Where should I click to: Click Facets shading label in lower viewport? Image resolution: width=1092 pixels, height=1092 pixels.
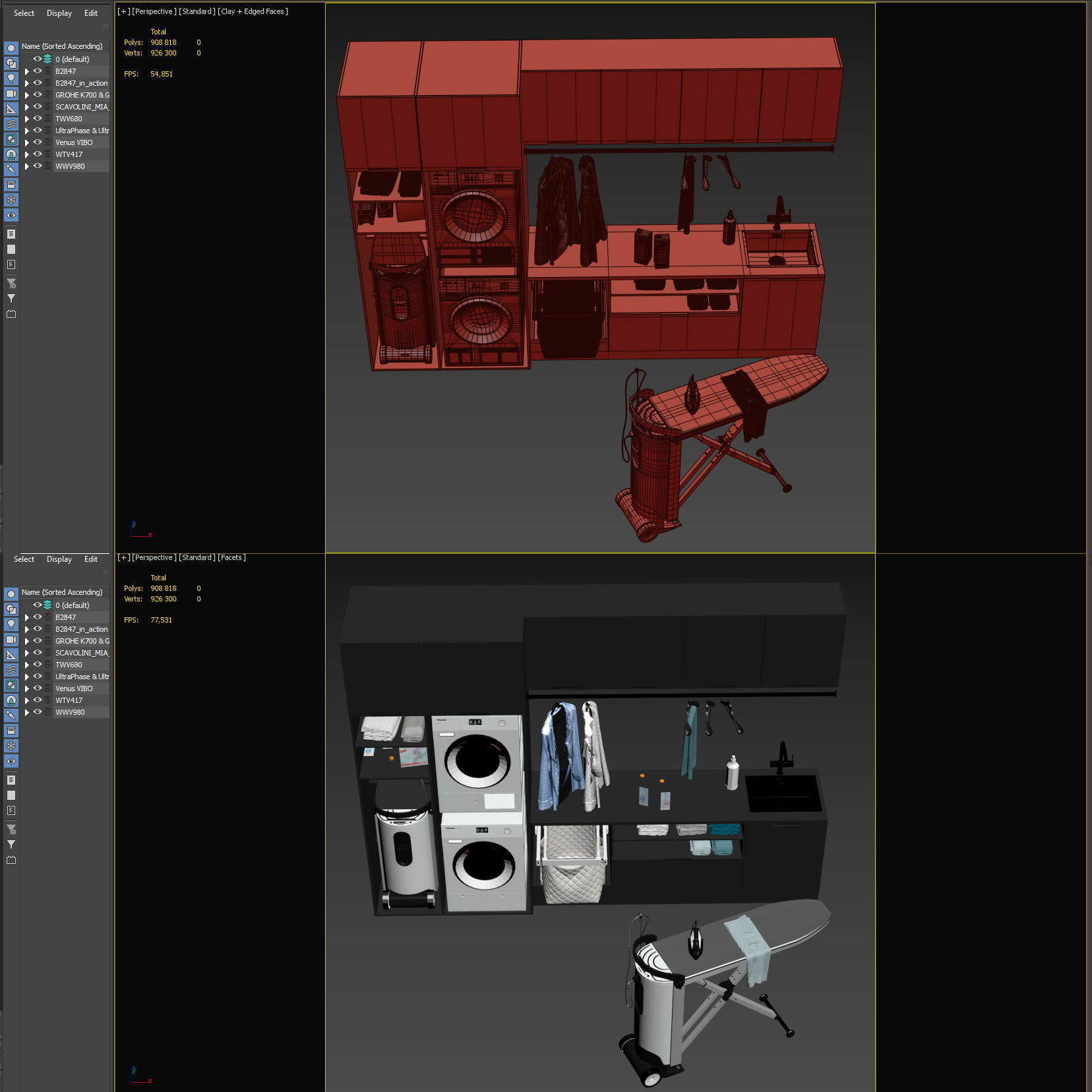(x=231, y=557)
